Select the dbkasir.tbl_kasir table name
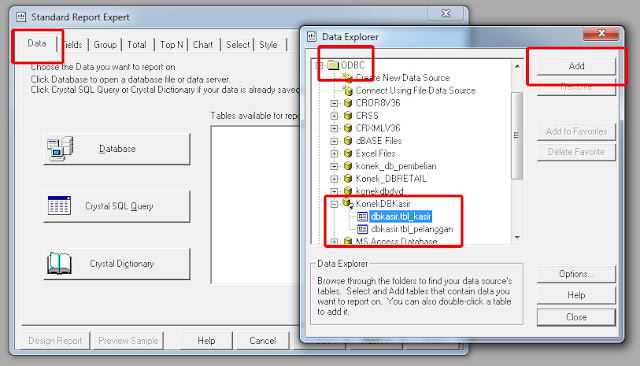Screen dimensions: 640x366 400,217
